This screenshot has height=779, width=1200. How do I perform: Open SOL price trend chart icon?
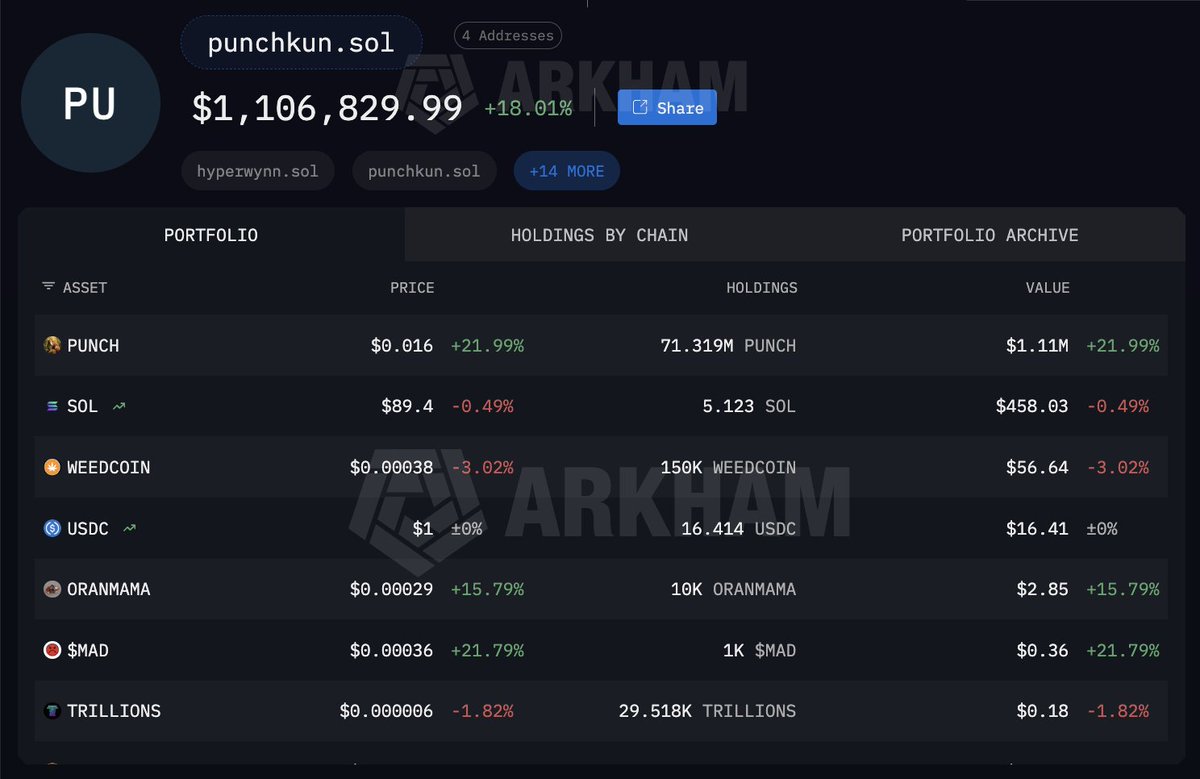(x=119, y=407)
